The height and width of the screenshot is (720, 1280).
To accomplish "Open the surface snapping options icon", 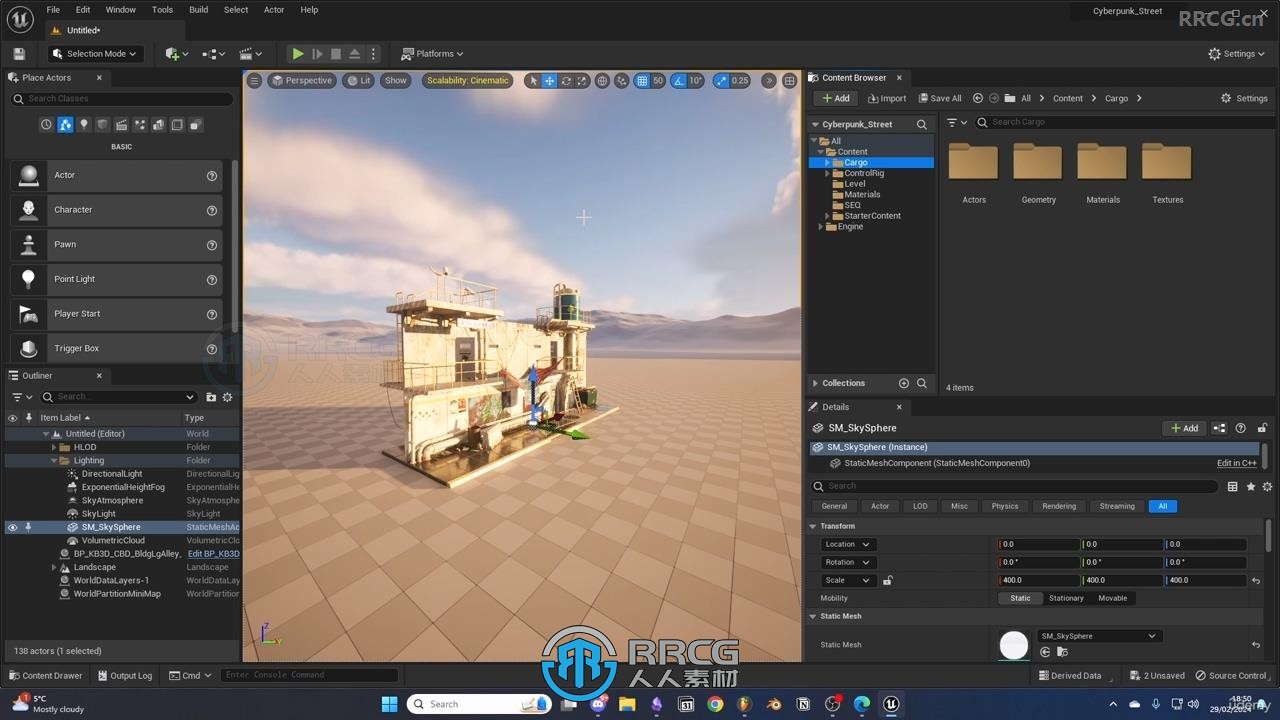I will pos(621,81).
